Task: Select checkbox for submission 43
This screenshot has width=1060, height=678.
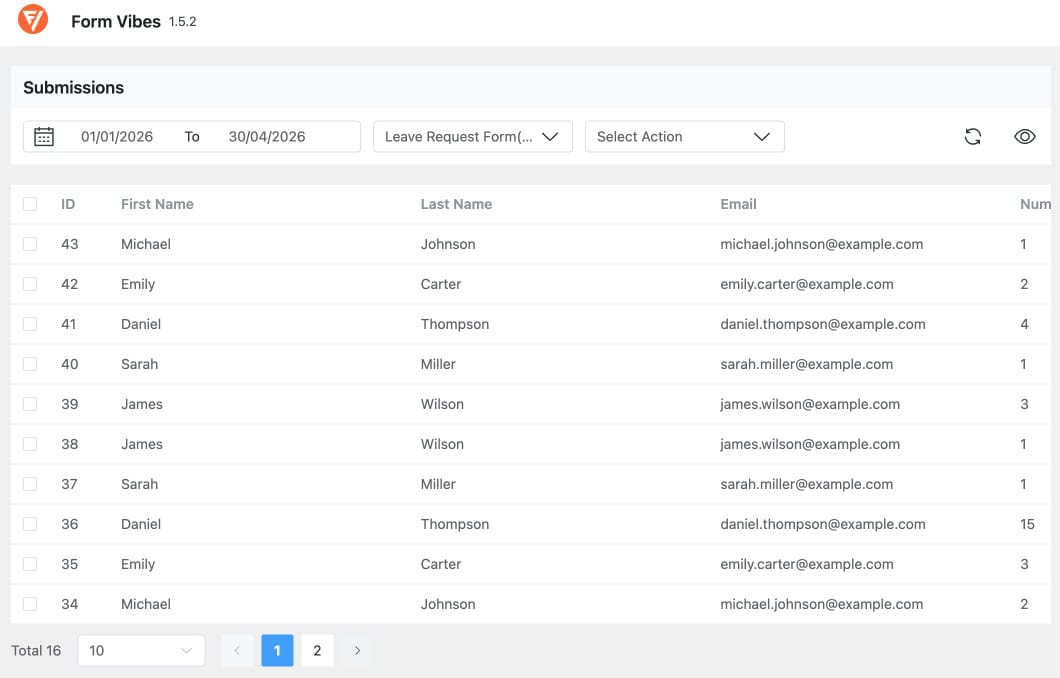Action: pos(30,244)
